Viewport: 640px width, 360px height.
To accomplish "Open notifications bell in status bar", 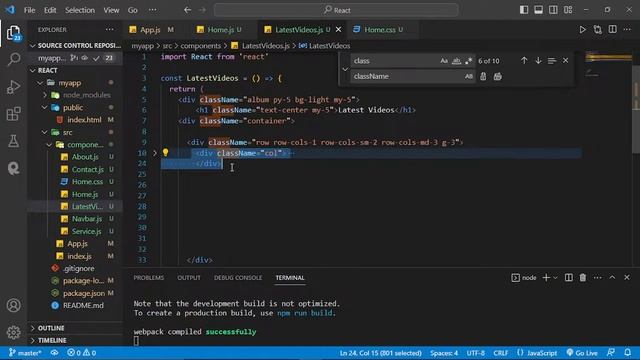I will (x=627, y=353).
